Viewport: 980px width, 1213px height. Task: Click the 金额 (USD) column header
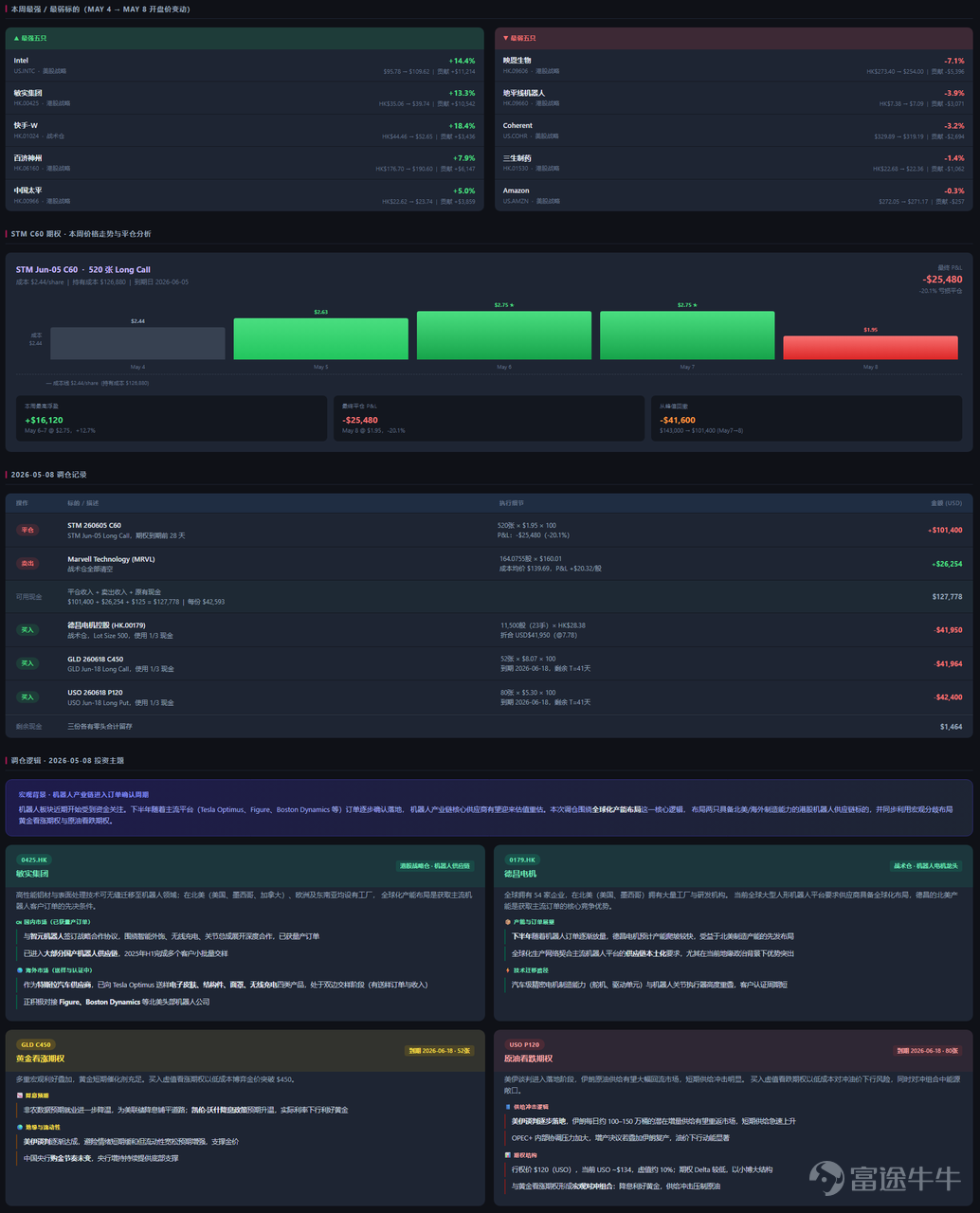947,503
